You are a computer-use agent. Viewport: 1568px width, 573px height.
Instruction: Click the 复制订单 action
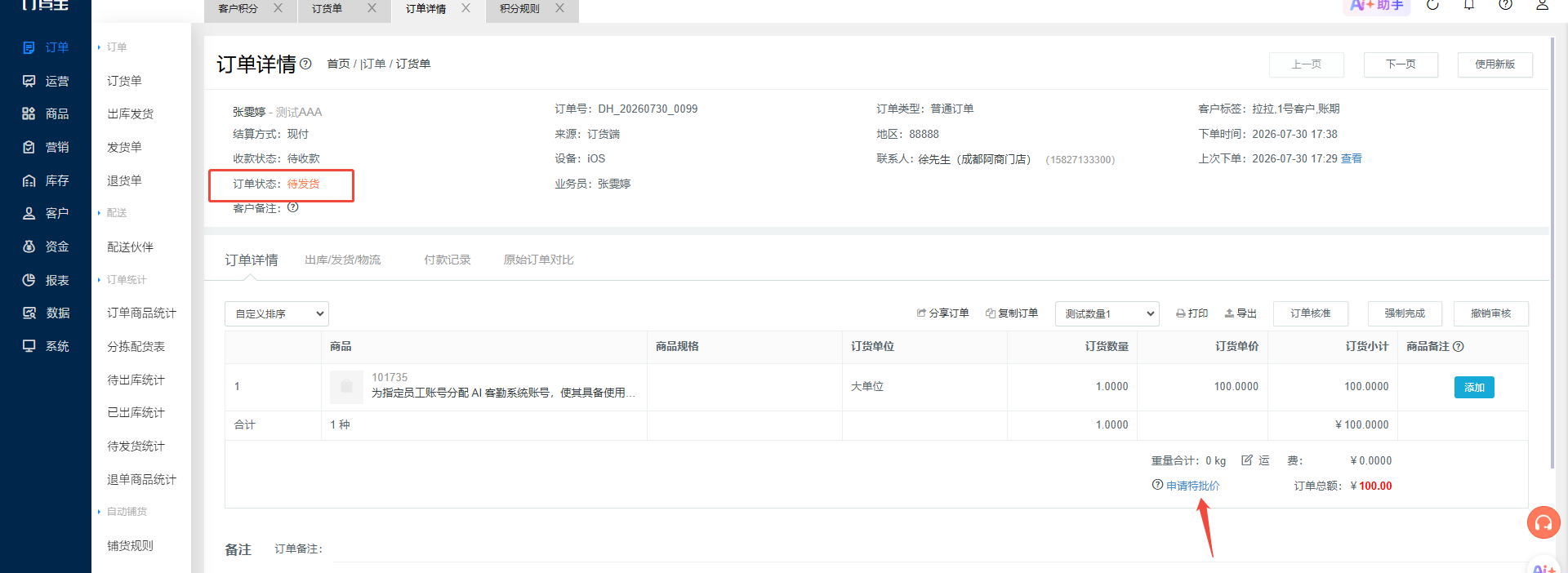coord(1012,313)
